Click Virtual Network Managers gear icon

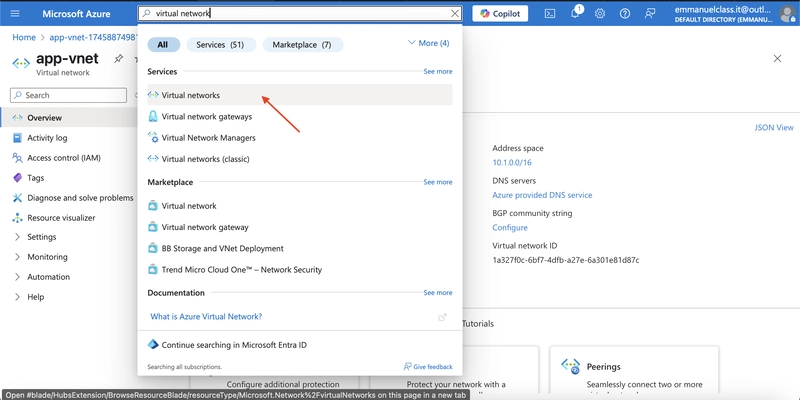coord(153,137)
